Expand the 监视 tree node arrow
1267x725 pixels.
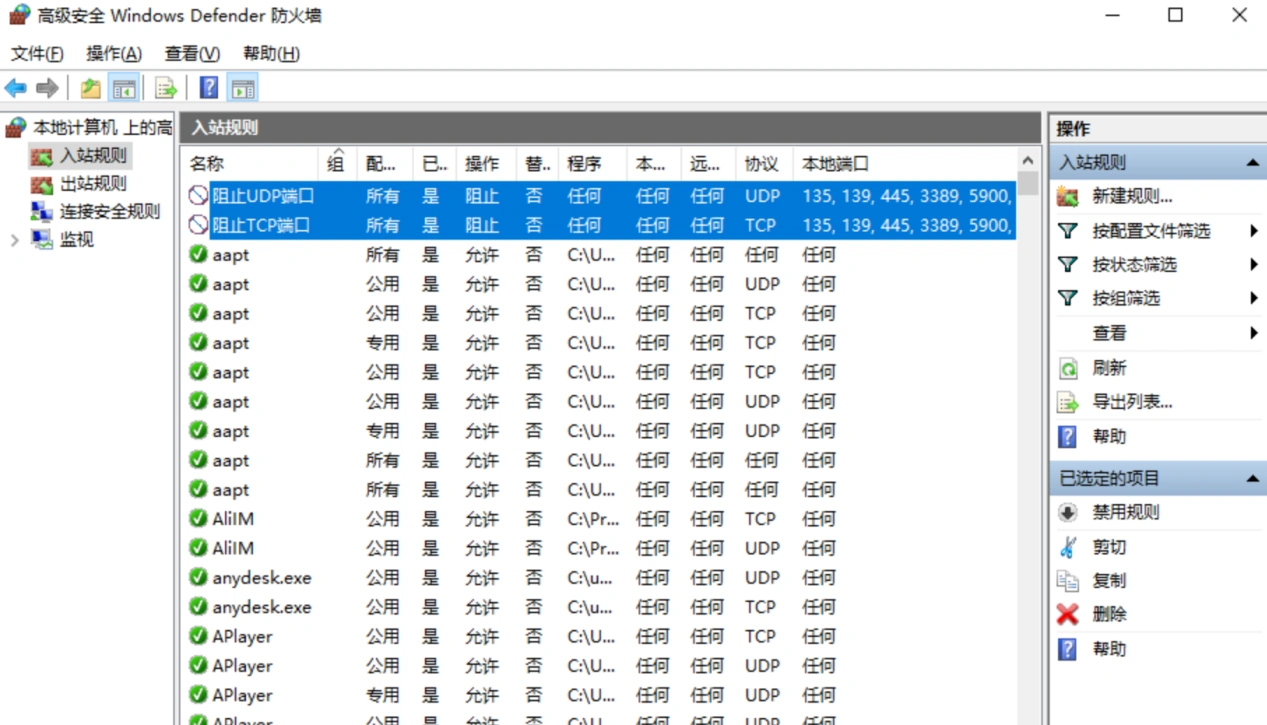tap(14, 240)
